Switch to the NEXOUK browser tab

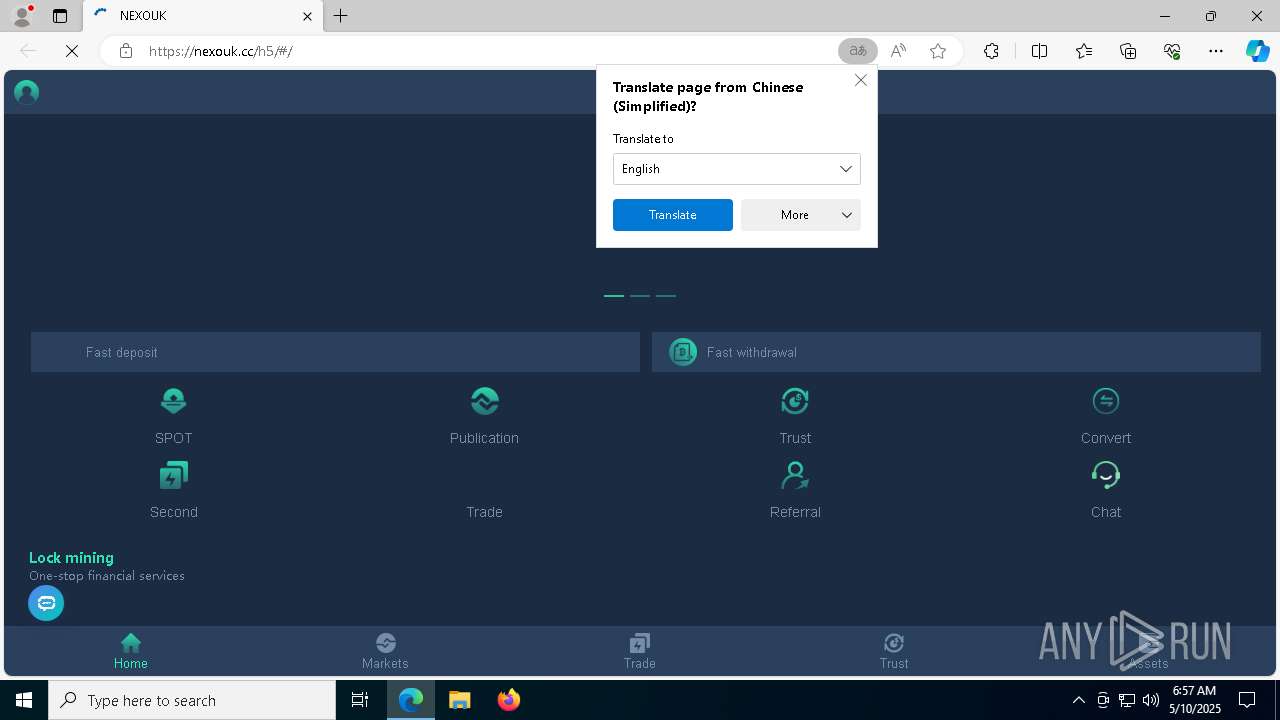[203, 16]
